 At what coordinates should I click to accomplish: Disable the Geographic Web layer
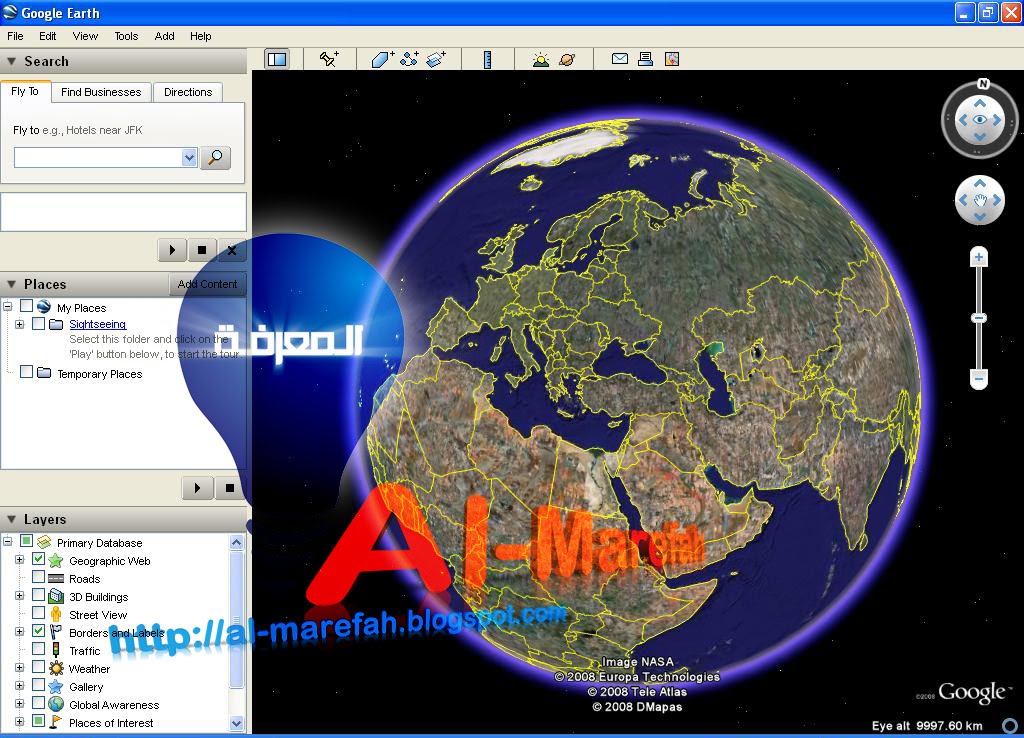39,560
